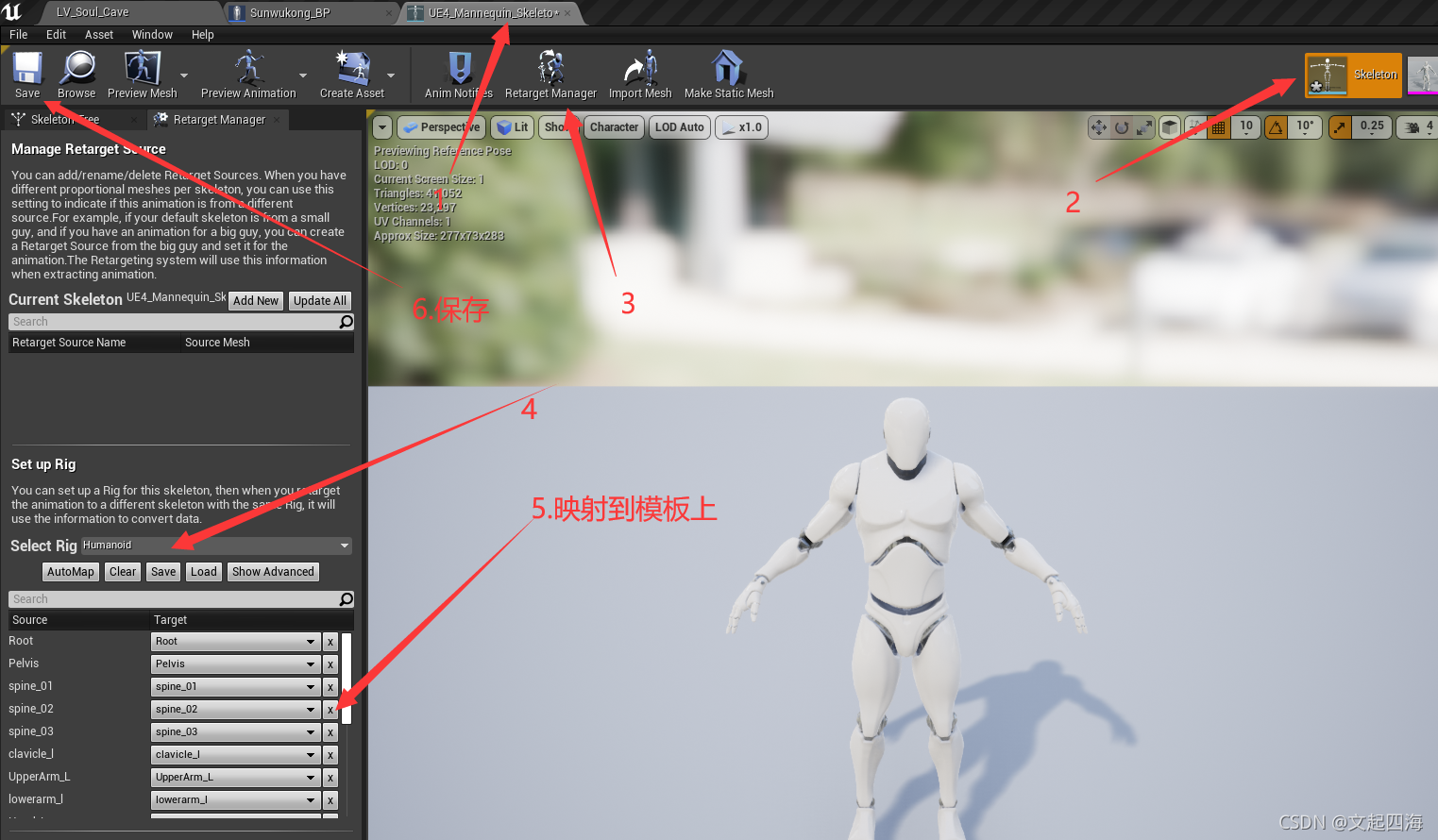1438x840 pixels.
Task: Click the coordinate space cube icon
Action: 1170,127
